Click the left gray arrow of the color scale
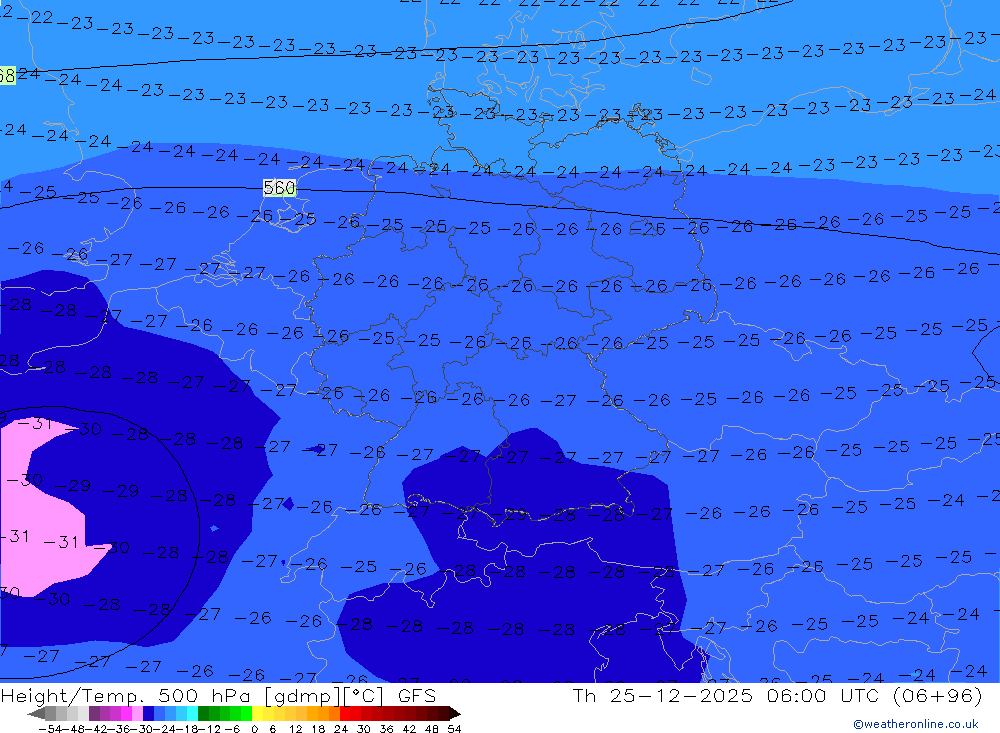 pyautogui.click(x=36, y=713)
